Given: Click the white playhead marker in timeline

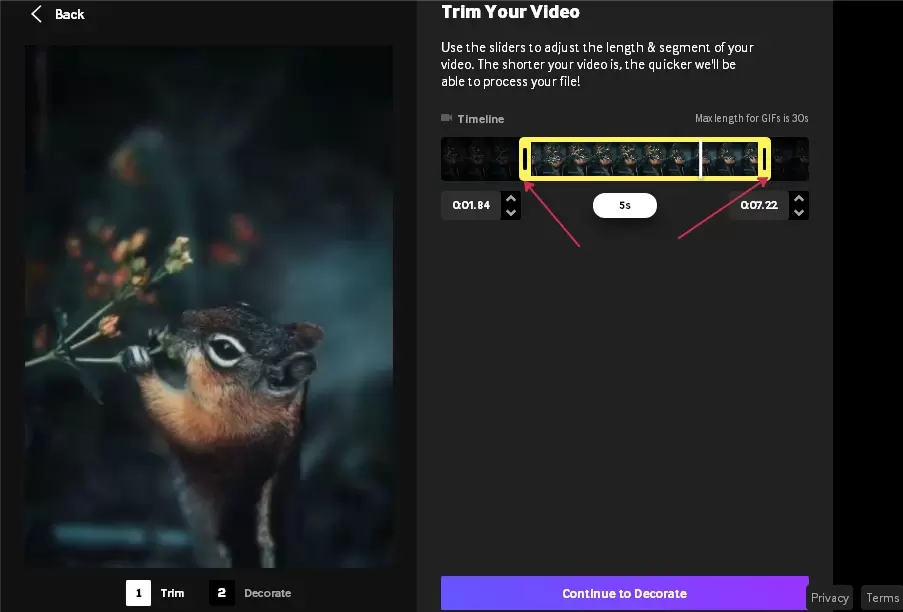Looking at the screenshot, I should coord(700,159).
